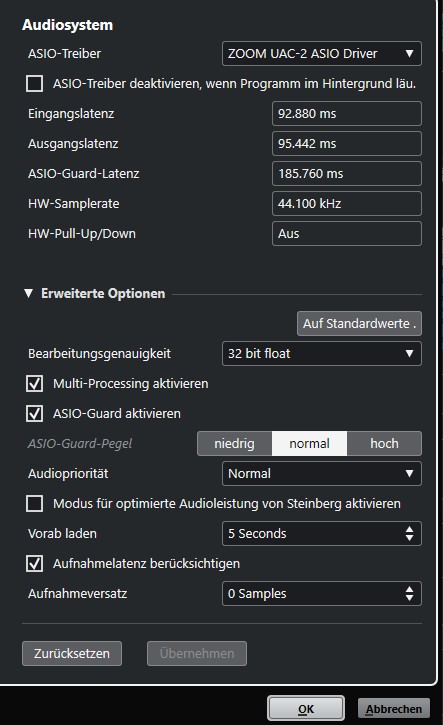The image size is (443, 725).
Task: Set ASIO-Guard-Pegel to niedrig
Action: (x=234, y=444)
